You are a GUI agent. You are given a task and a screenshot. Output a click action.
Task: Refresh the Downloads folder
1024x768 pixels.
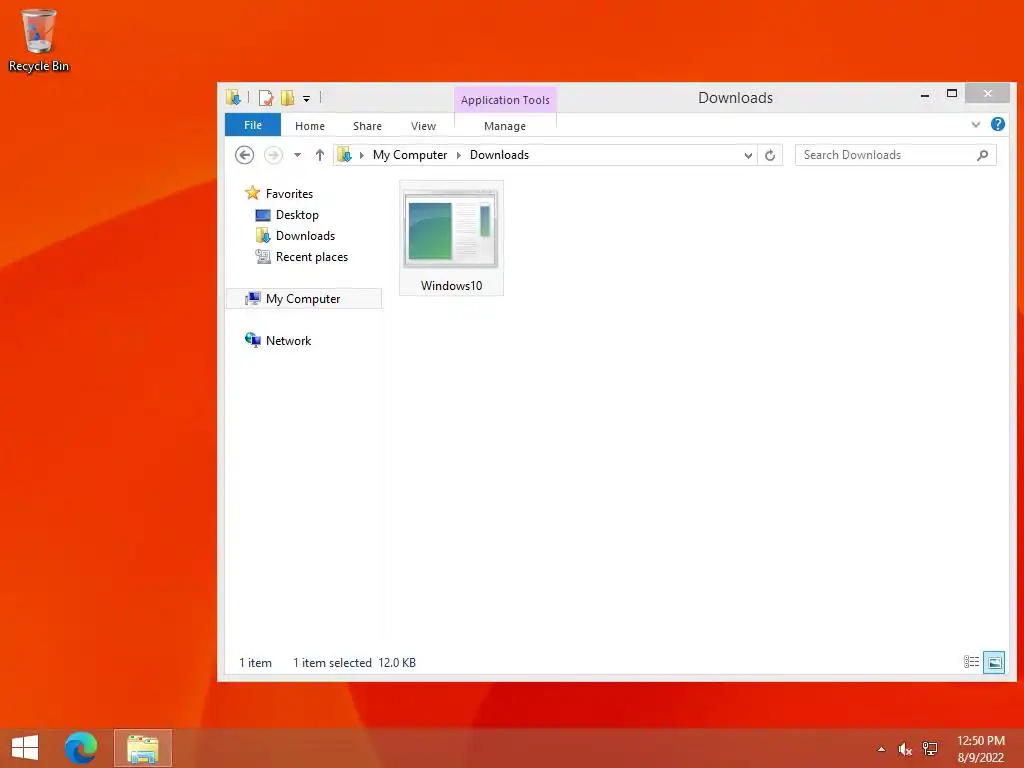[x=770, y=155]
